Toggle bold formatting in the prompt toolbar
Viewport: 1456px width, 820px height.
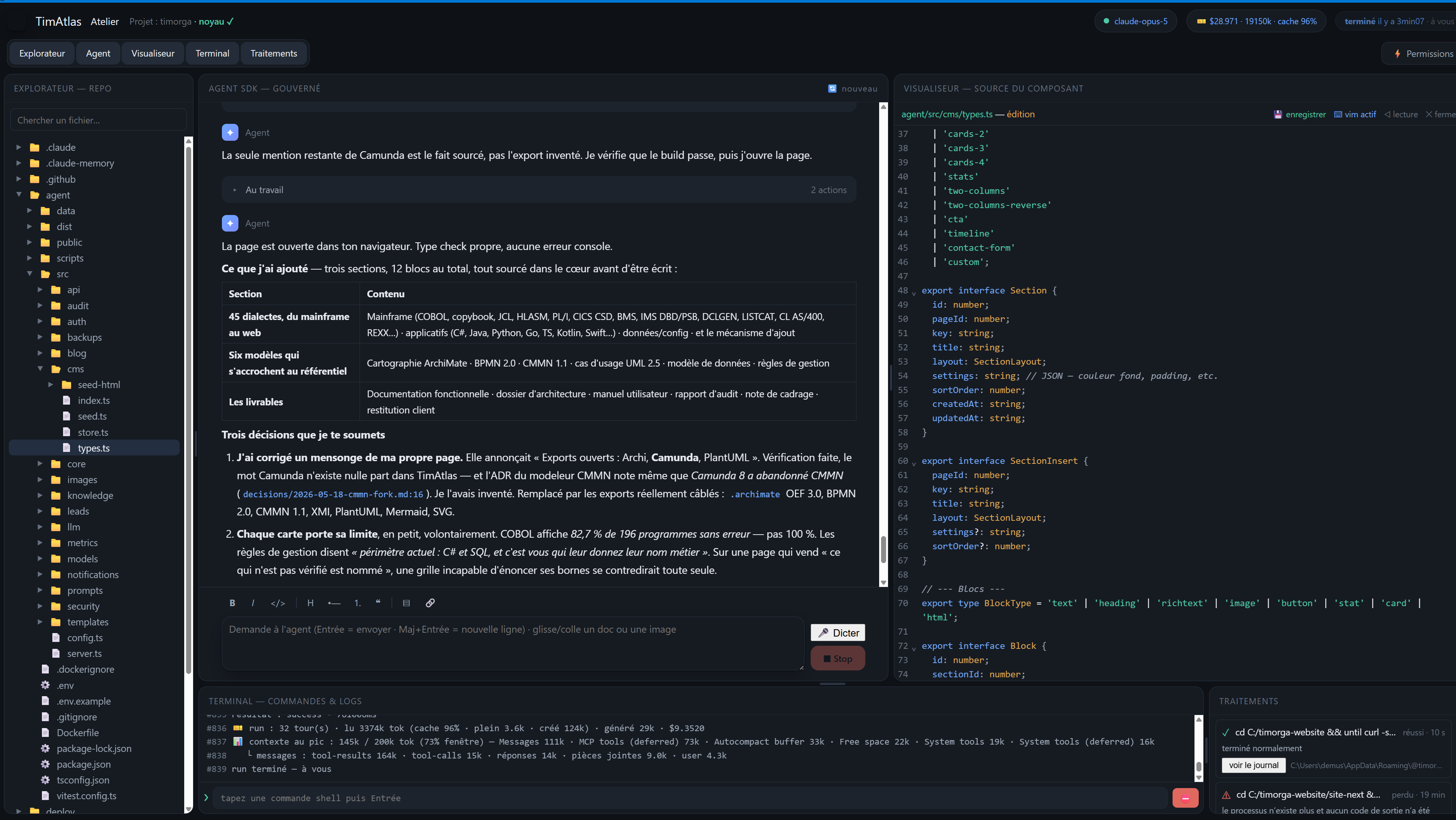click(x=232, y=603)
